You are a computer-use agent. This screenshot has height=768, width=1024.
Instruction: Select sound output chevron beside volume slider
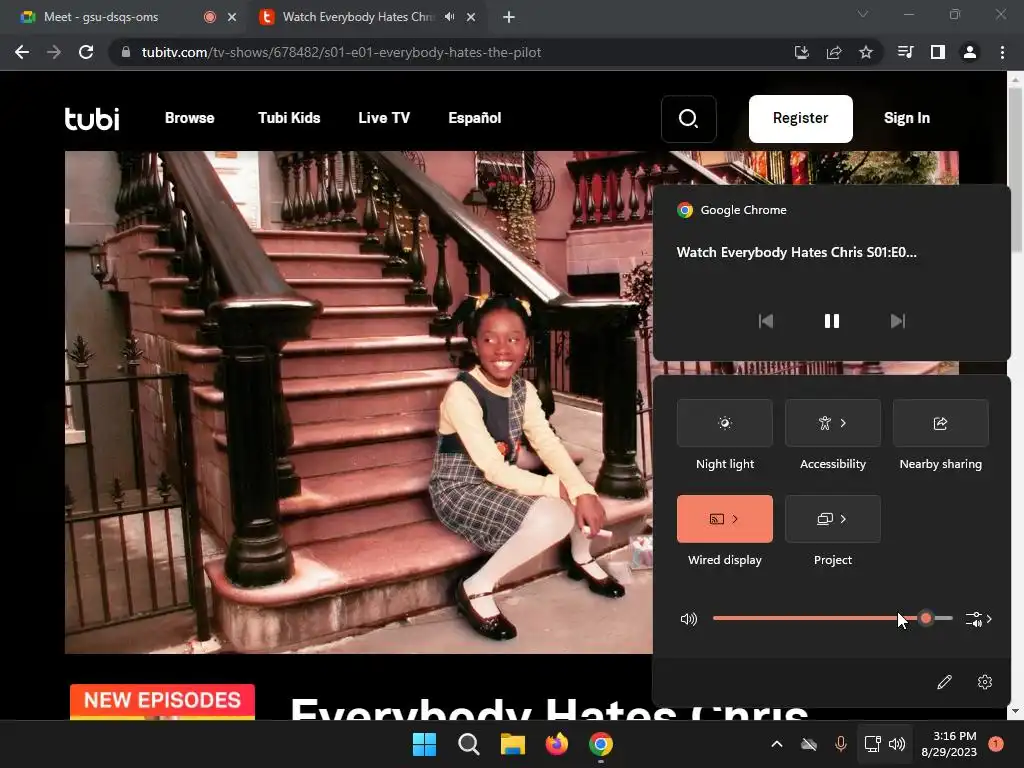pyautogui.click(x=978, y=618)
